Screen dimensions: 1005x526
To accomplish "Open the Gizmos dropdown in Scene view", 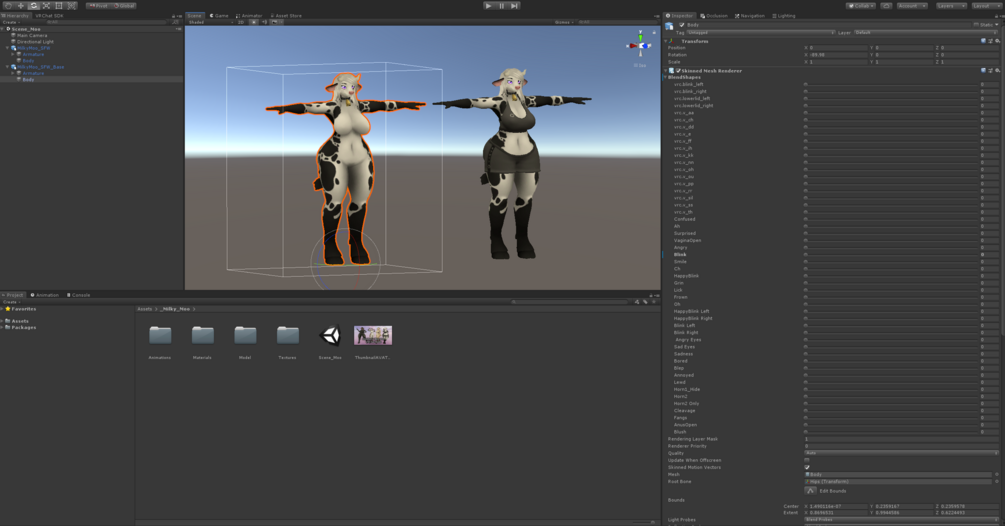I will (x=564, y=22).
